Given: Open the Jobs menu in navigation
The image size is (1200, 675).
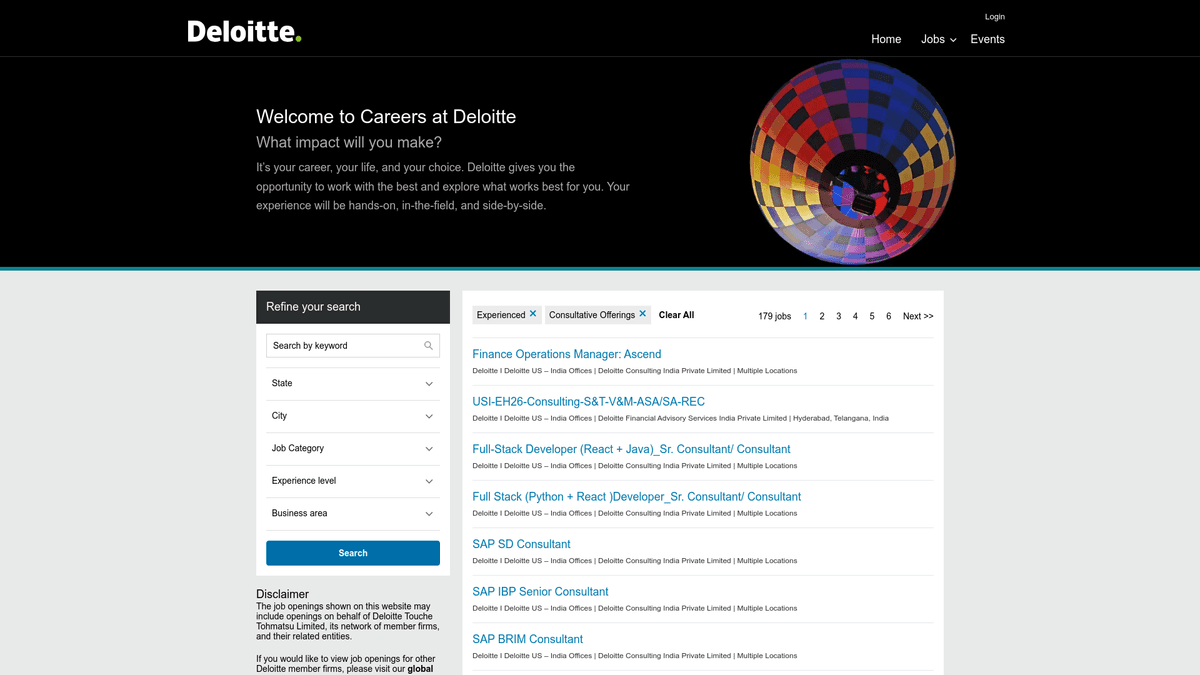Looking at the screenshot, I should pyautogui.click(x=938, y=39).
